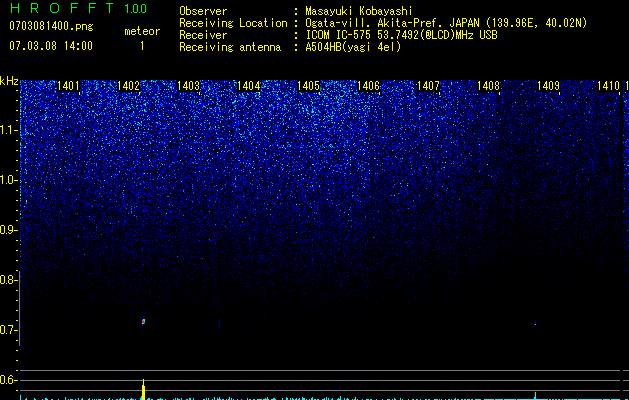This screenshot has height=400, width=629.
Task: Click the 1409 time marker
Action: (548, 86)
